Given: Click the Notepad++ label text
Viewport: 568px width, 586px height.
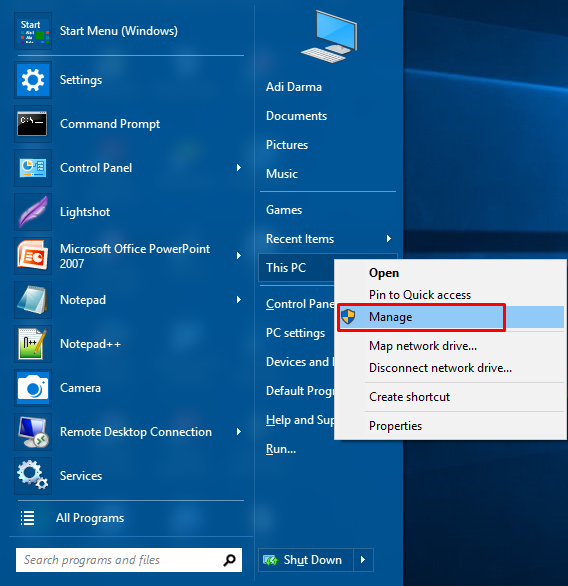Looking at the screenshot, I should click(90, 344).
